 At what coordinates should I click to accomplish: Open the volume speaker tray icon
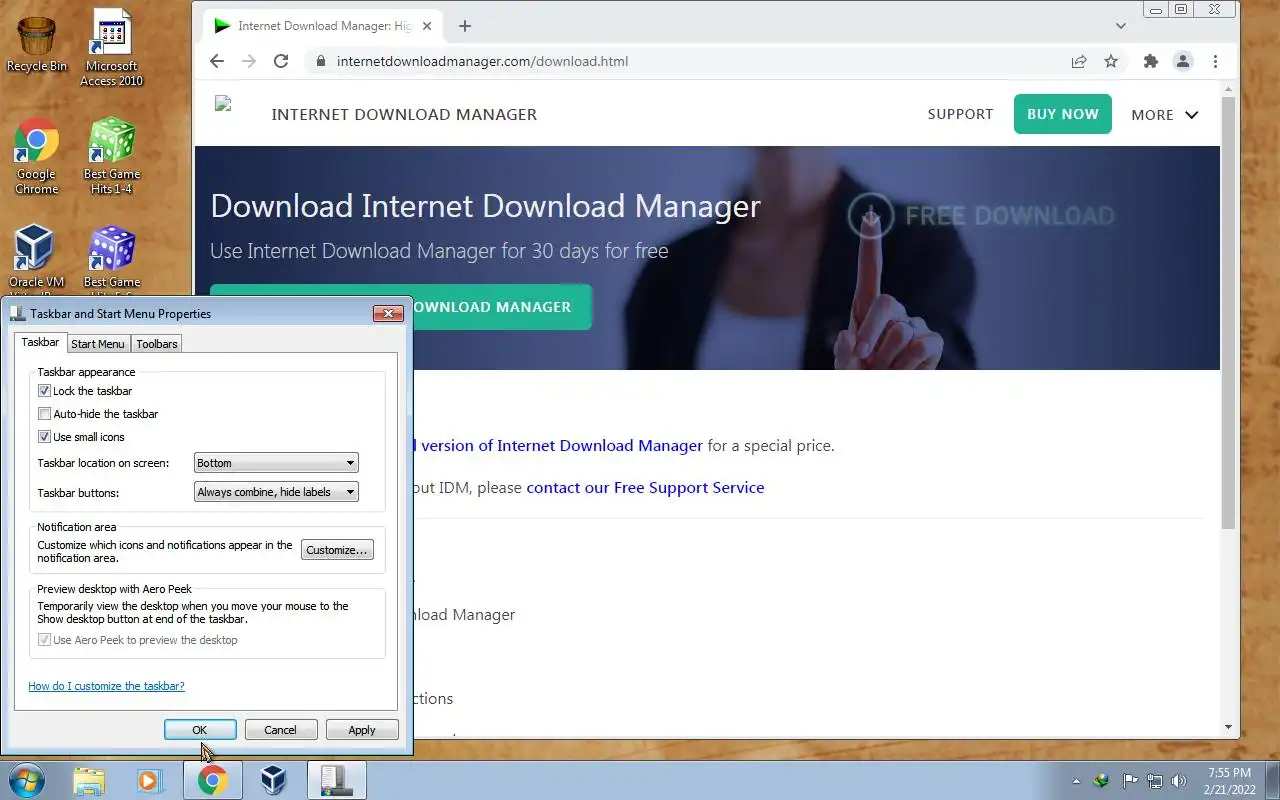point(1180,781)
